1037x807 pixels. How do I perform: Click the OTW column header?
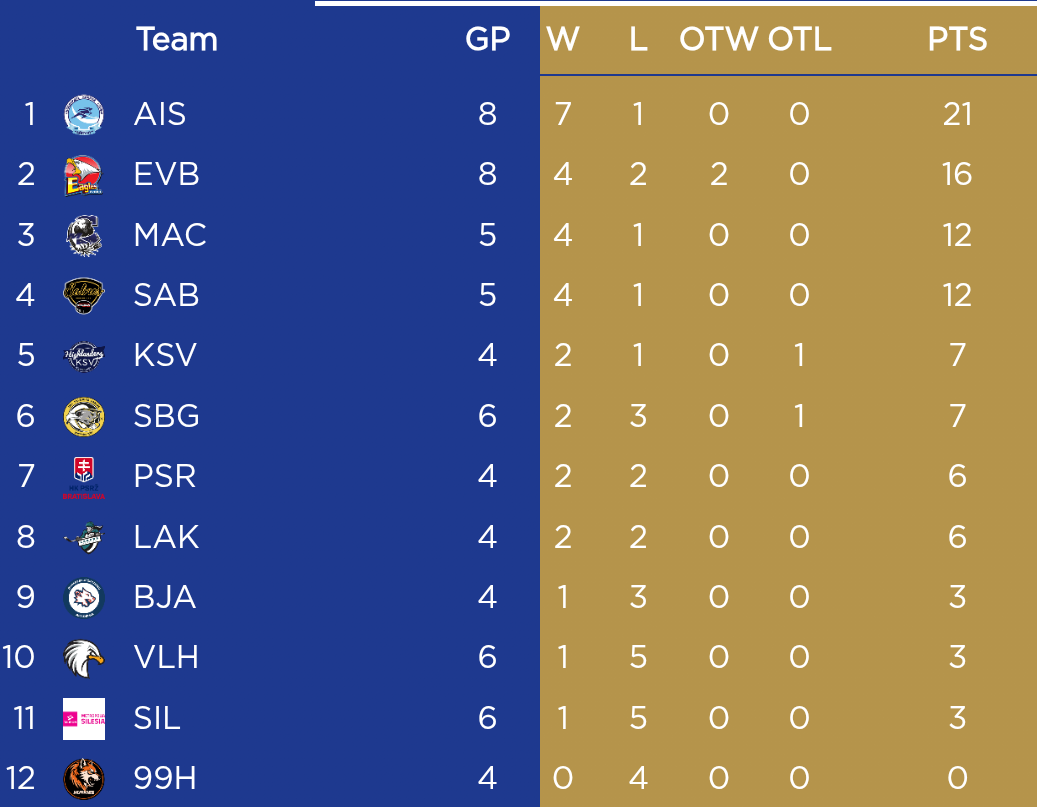point(718,39)
